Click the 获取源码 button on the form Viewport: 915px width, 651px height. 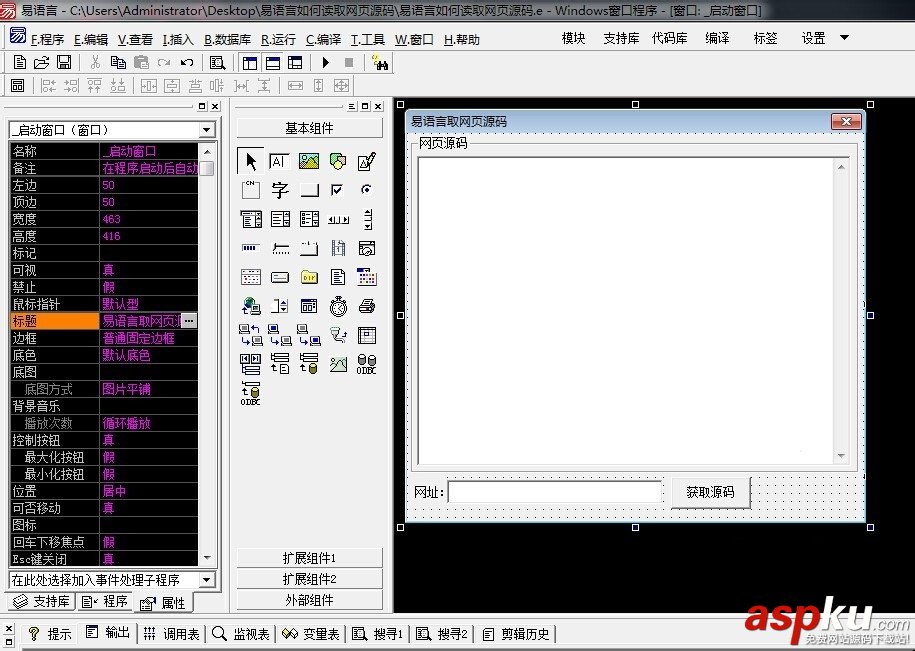710,492
